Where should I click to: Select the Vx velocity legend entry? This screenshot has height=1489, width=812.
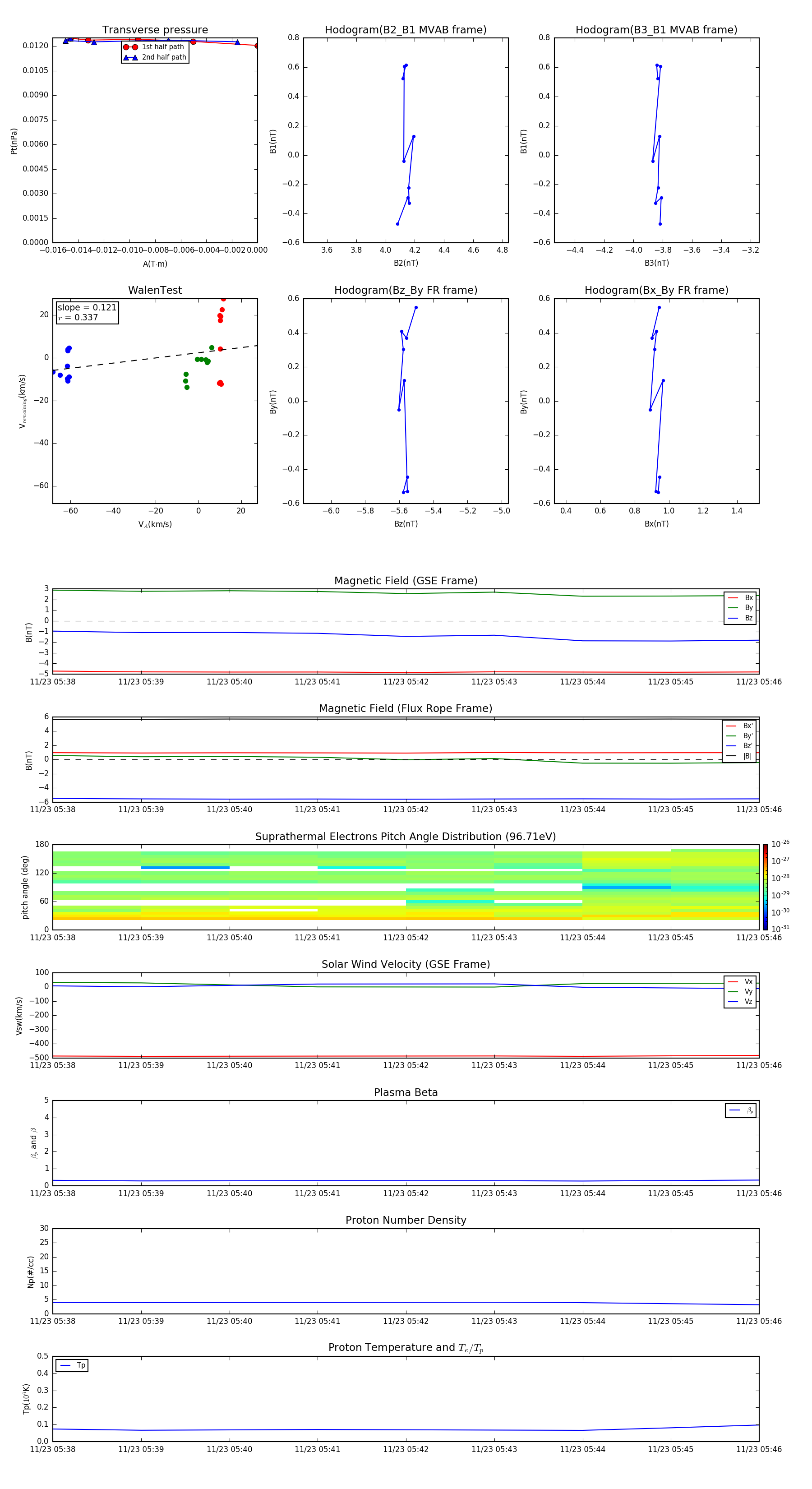(x=740, y=982)
